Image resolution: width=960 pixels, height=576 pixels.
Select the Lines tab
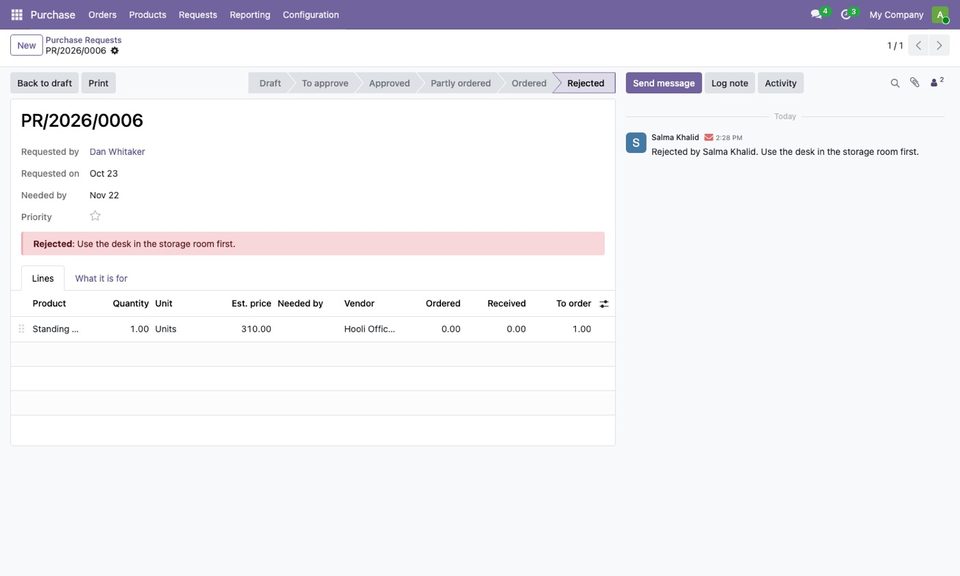[43, 279]
